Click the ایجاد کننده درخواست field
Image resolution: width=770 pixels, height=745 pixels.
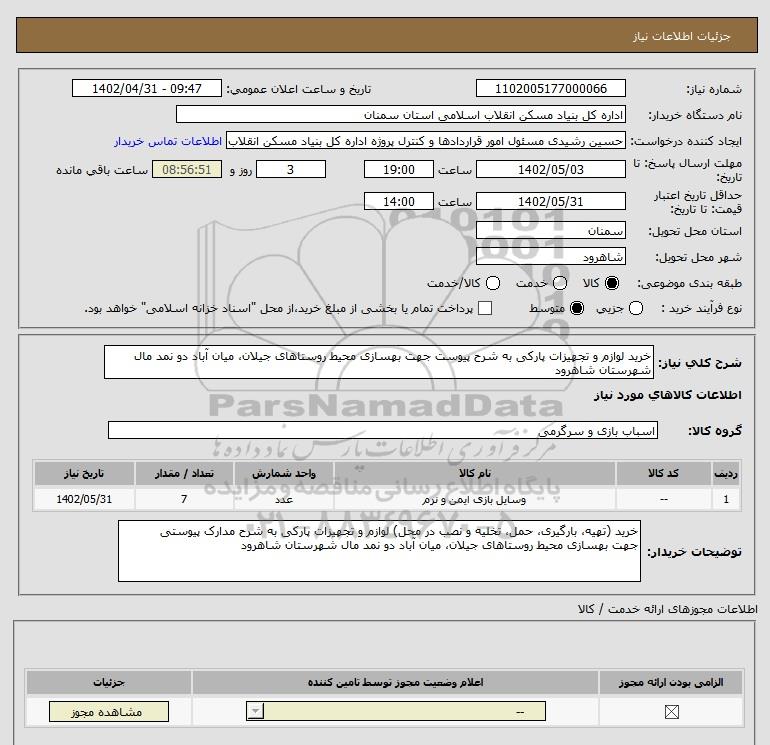[x=426, y=141]
